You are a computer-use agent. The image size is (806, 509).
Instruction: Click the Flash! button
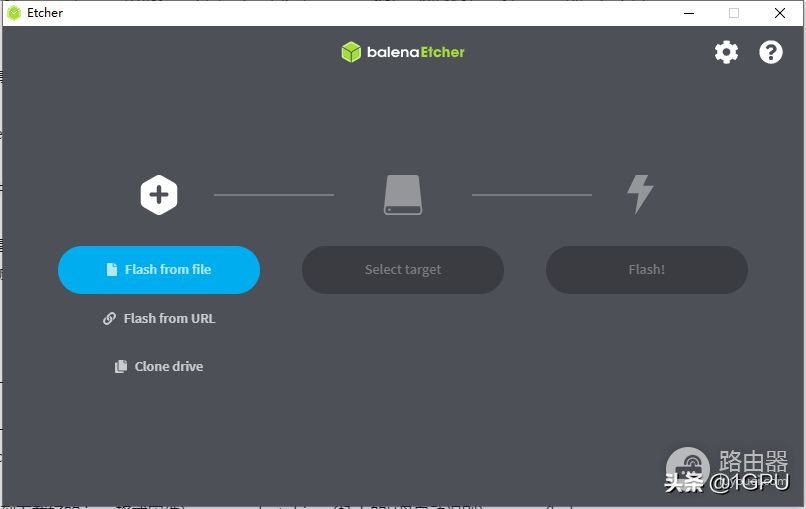(647, 270)
